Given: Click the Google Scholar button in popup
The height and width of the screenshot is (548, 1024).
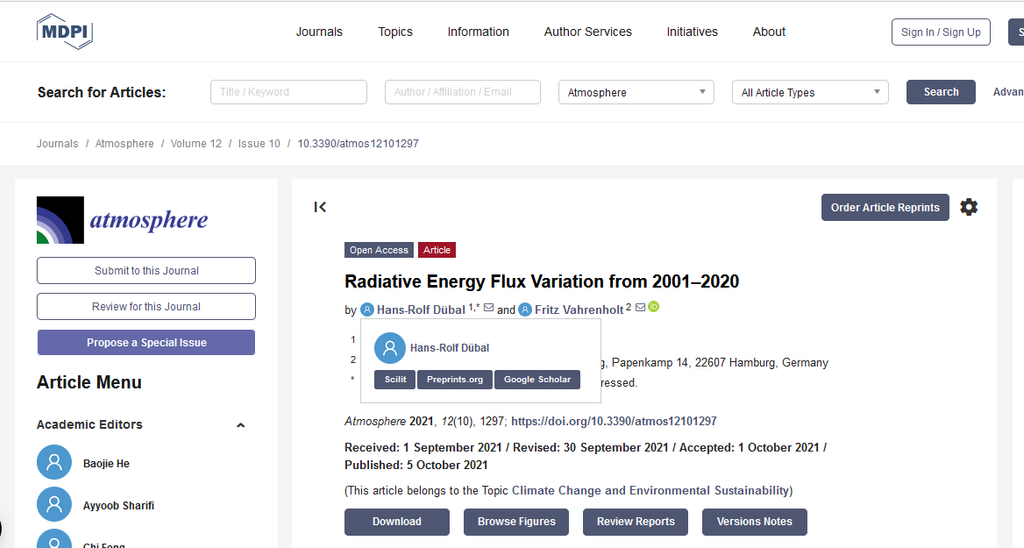Looking at the screenshot, I should 537,379.
